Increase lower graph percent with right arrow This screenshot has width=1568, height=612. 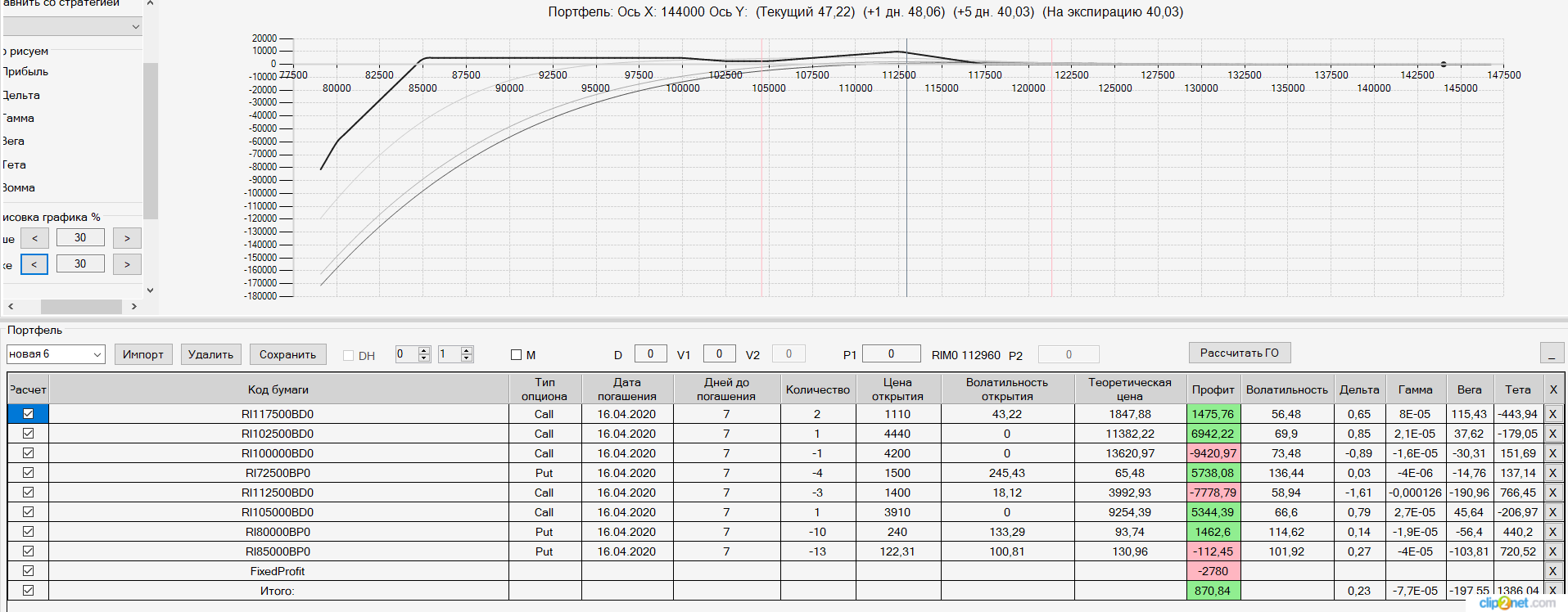pos(127,264)
